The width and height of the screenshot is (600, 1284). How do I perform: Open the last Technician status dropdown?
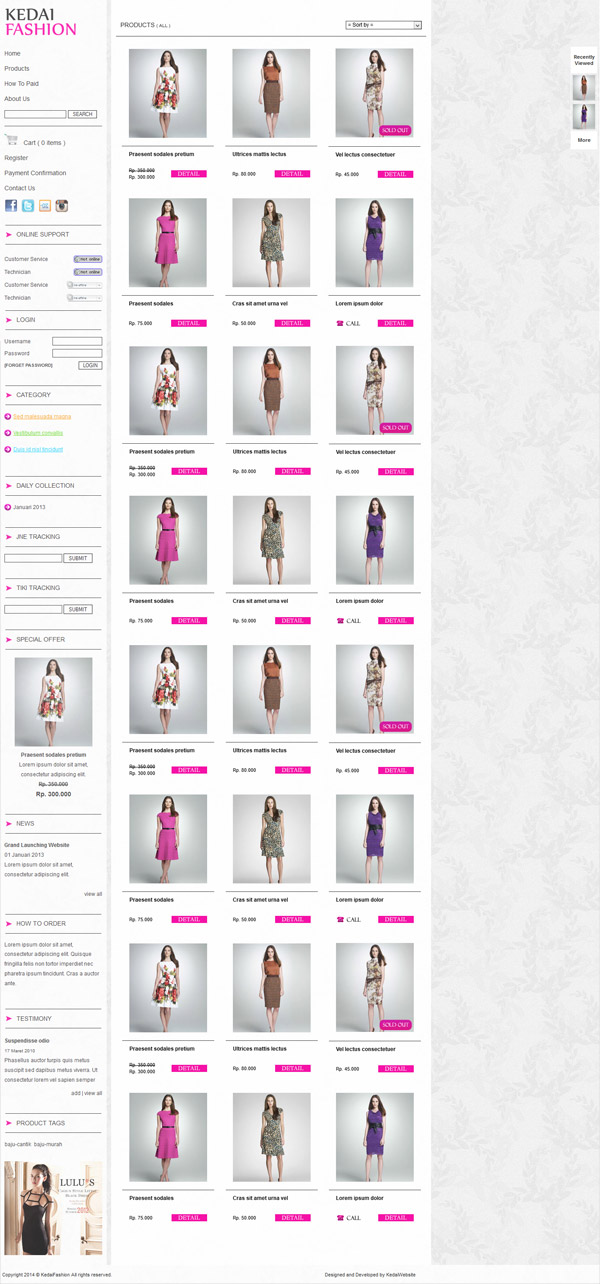pyautogui.click(x=85, y=298)
